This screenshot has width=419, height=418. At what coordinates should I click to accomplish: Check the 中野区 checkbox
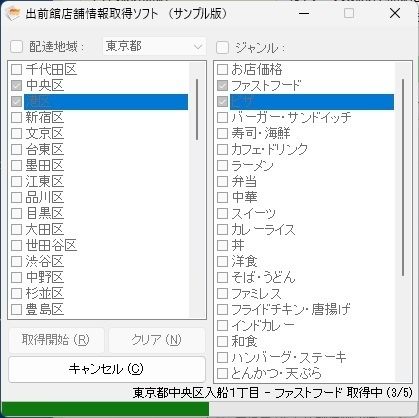16,277
